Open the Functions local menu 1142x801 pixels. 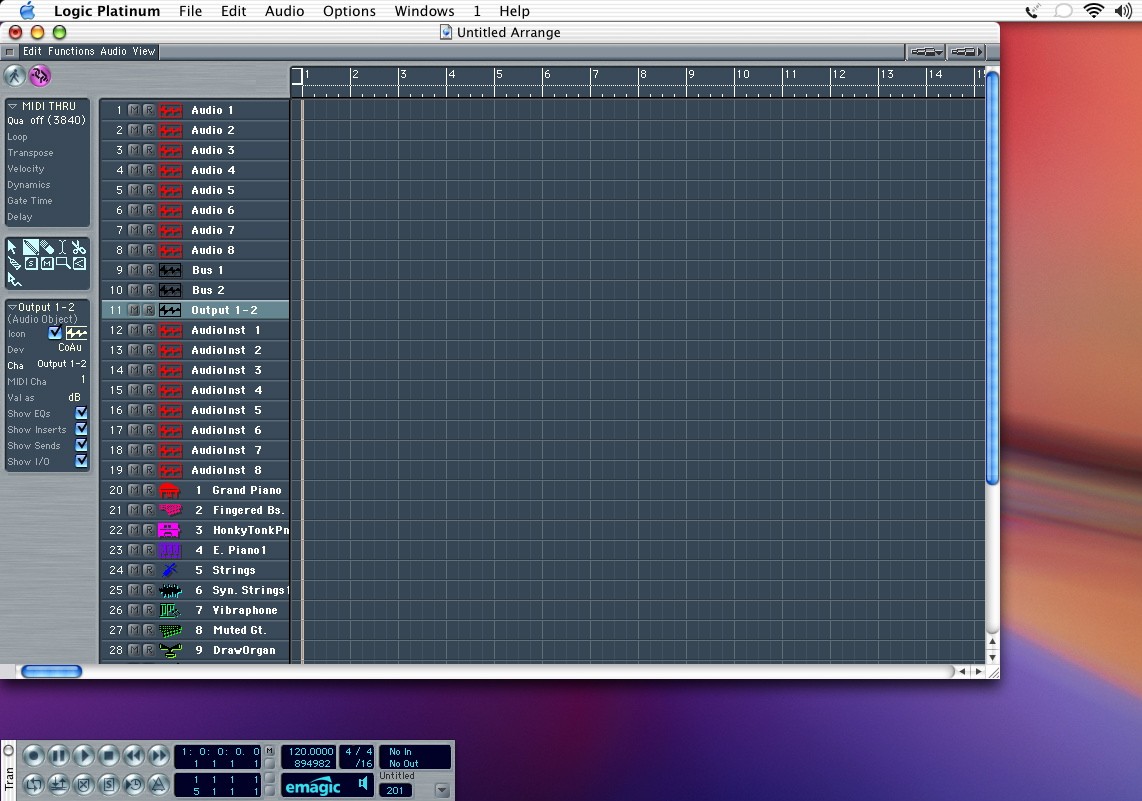pyautogui.click(x=71, y=51)
